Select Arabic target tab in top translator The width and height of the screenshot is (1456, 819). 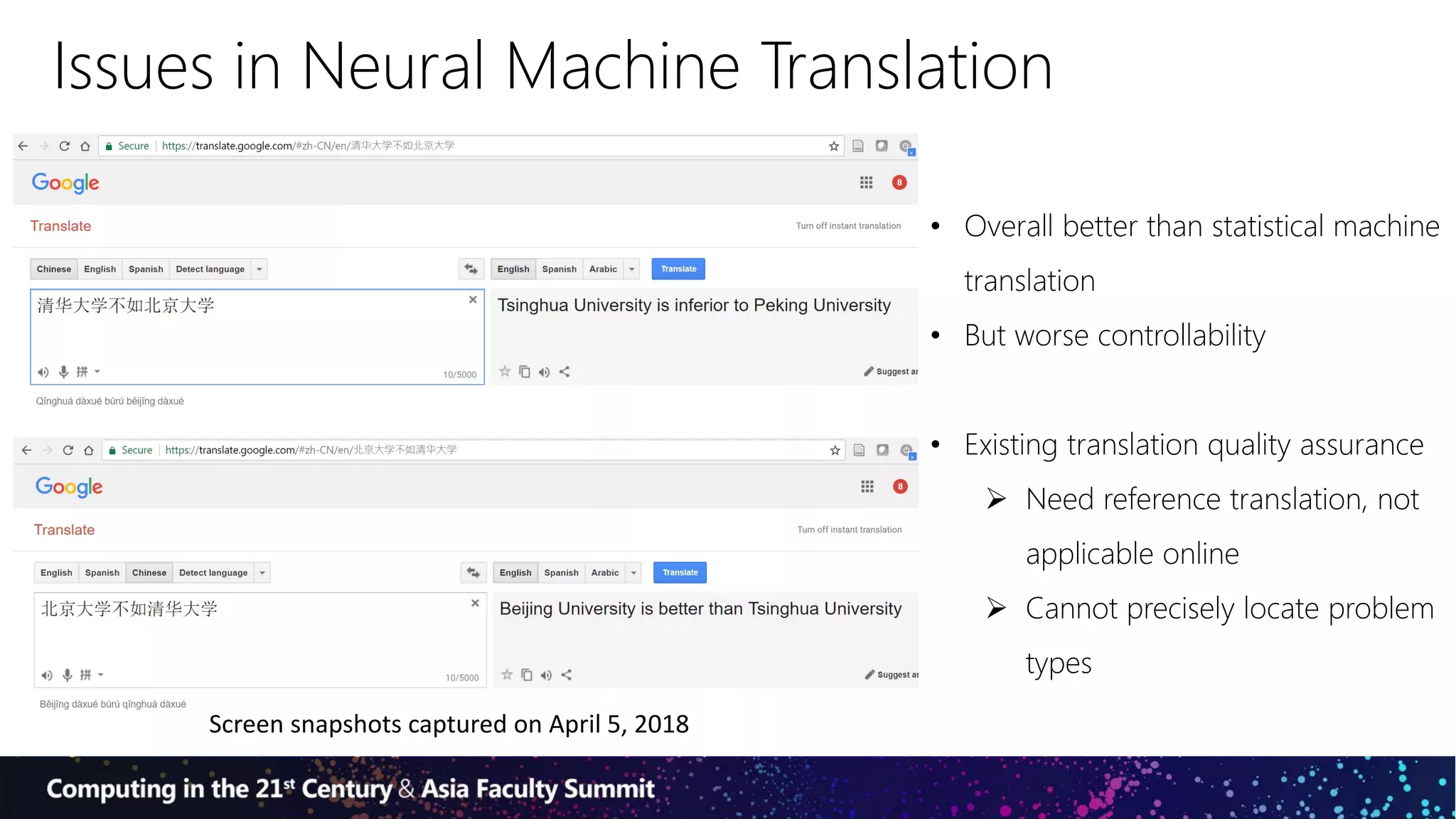[603, 269]
